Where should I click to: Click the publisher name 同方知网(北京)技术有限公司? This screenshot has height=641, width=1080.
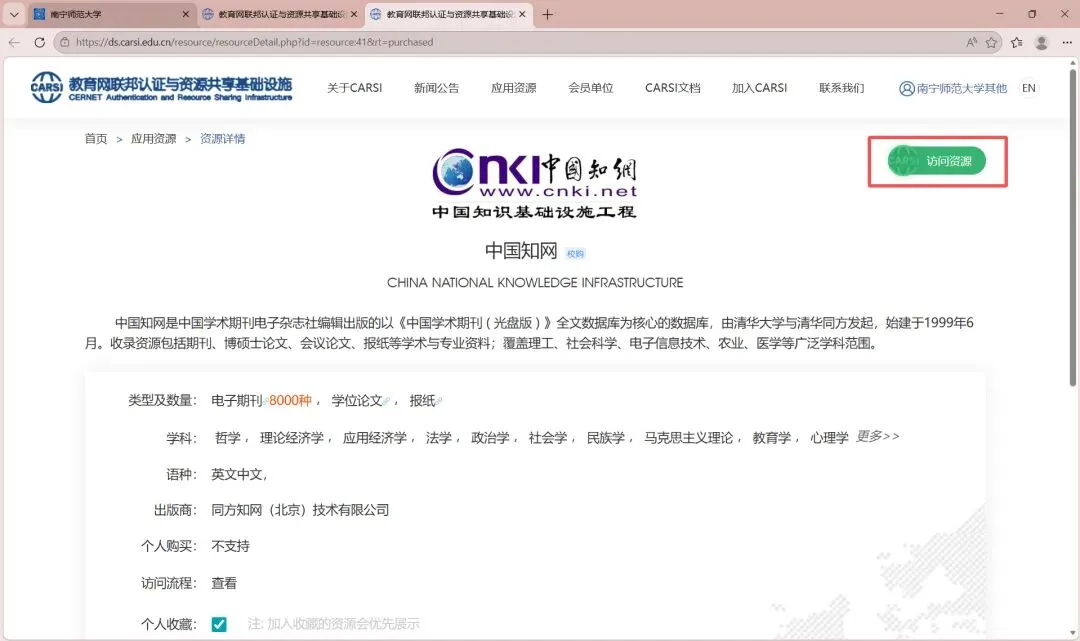pyautogui.click(x=300, y=510)
